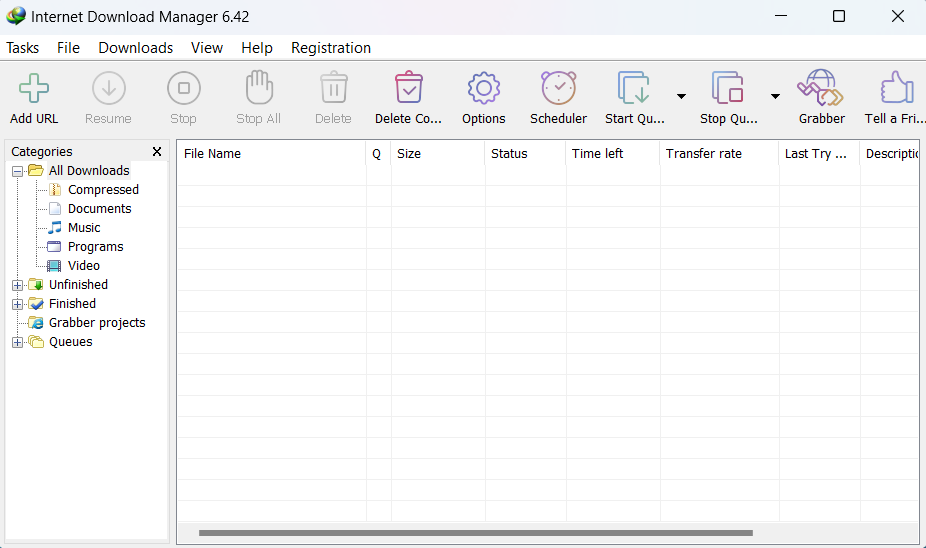This screenshot has height=548, width=926.
Task: Select the Music category
Action: [84, 227]
